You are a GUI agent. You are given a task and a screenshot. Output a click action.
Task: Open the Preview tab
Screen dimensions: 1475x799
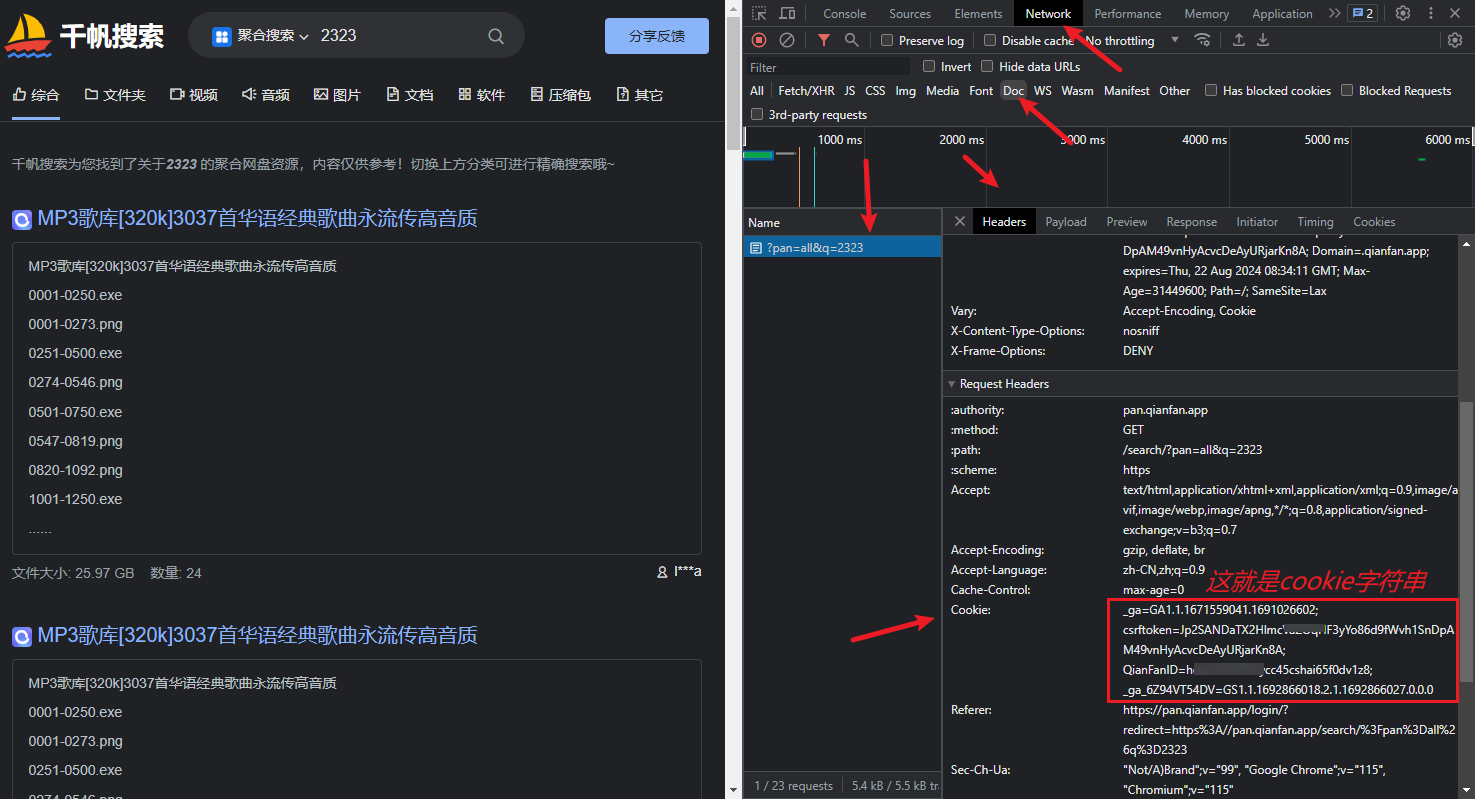1127,221
